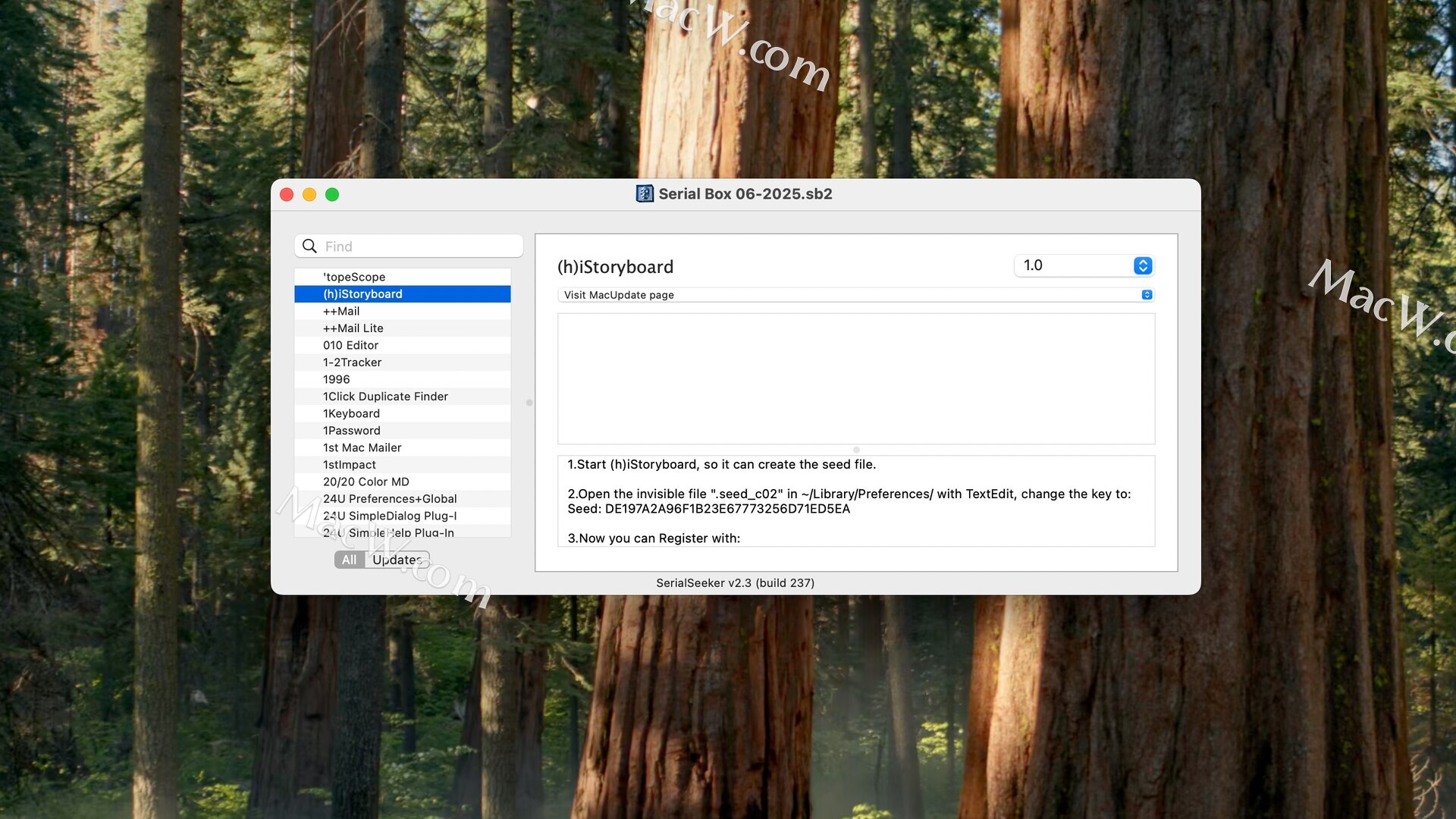Click the Serial Box document icon in title bar
Screen dimensions: 1456x819
pyautogui.click(x=645, y=194)
